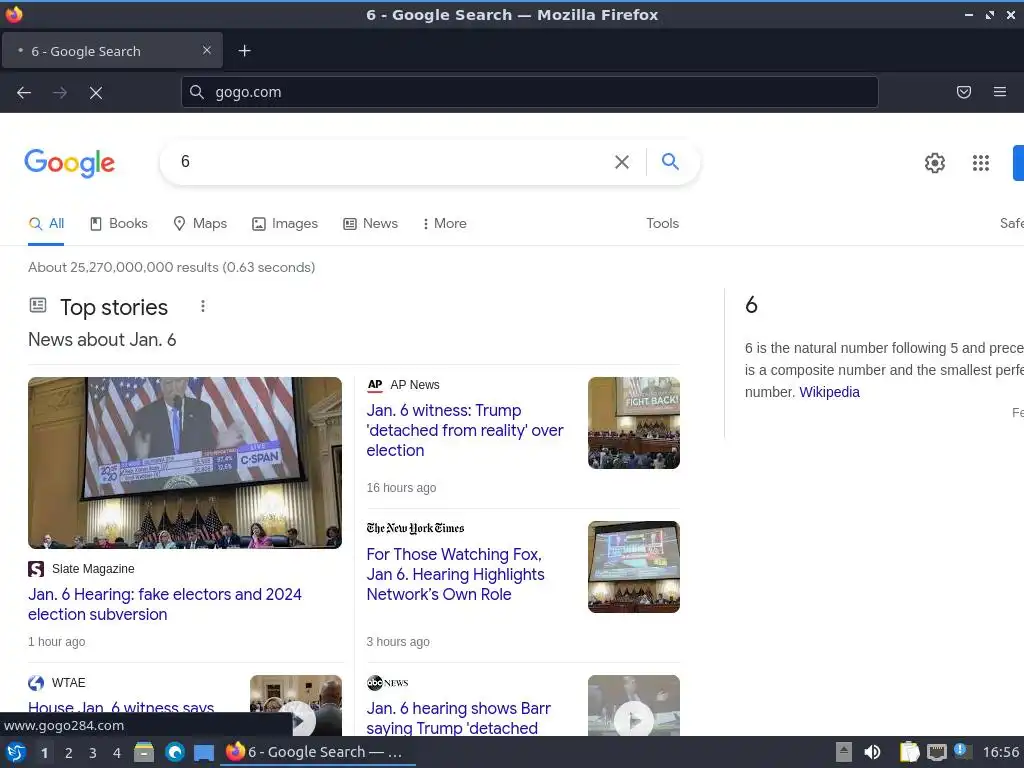Click the removable media eject tray icon
Viewport: 1024px width, 768px height.
844,752
